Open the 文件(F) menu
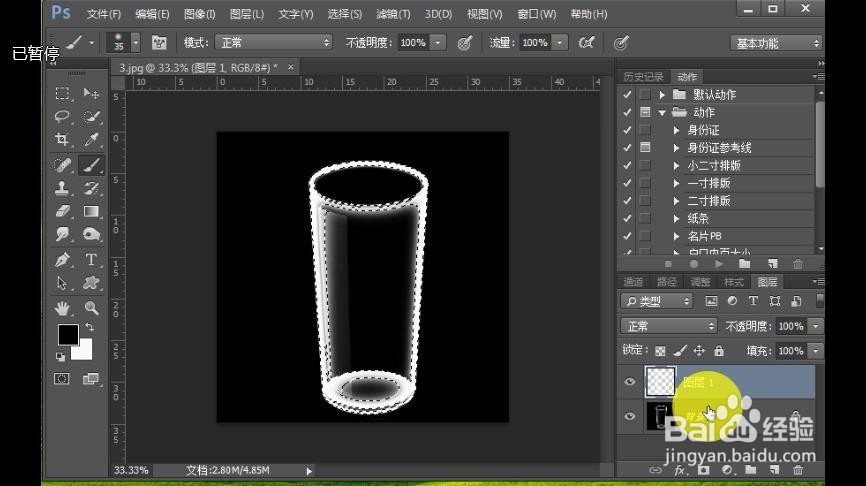Screen dimensions: 866x486 [104, 14]
